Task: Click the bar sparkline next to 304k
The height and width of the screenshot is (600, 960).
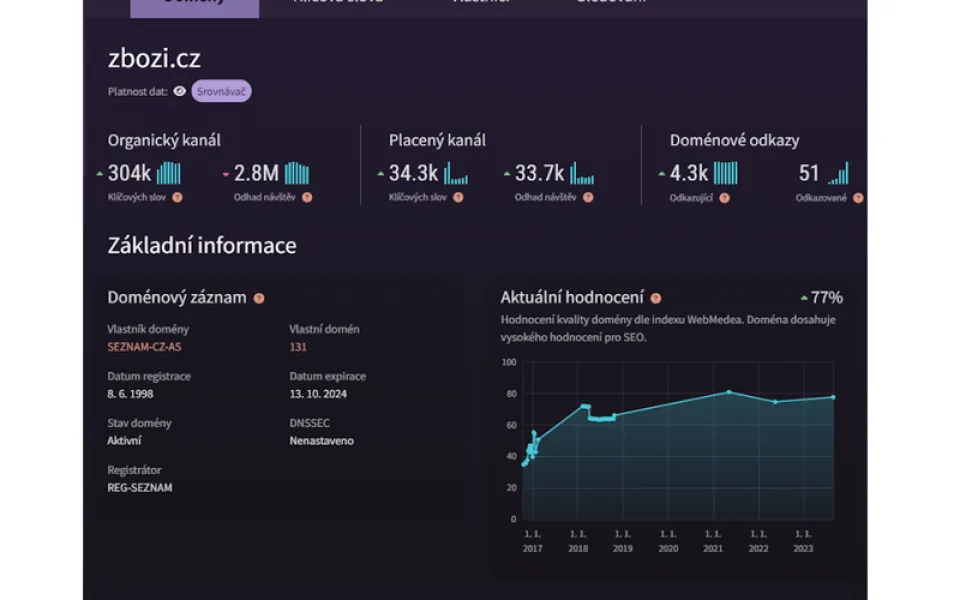Action: click(x=168, y=173)
